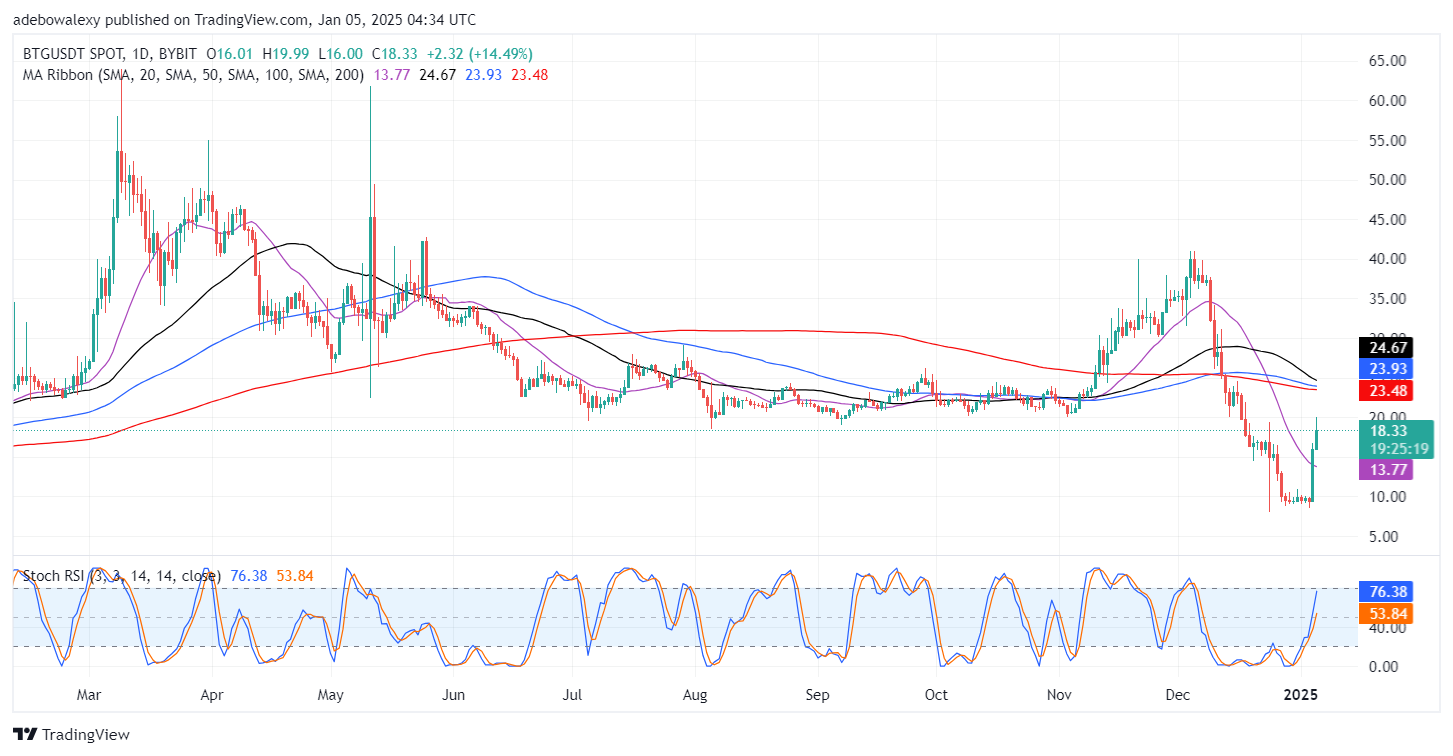
Task: Click the 35.00 price scale label
Action: point(1386,299)
